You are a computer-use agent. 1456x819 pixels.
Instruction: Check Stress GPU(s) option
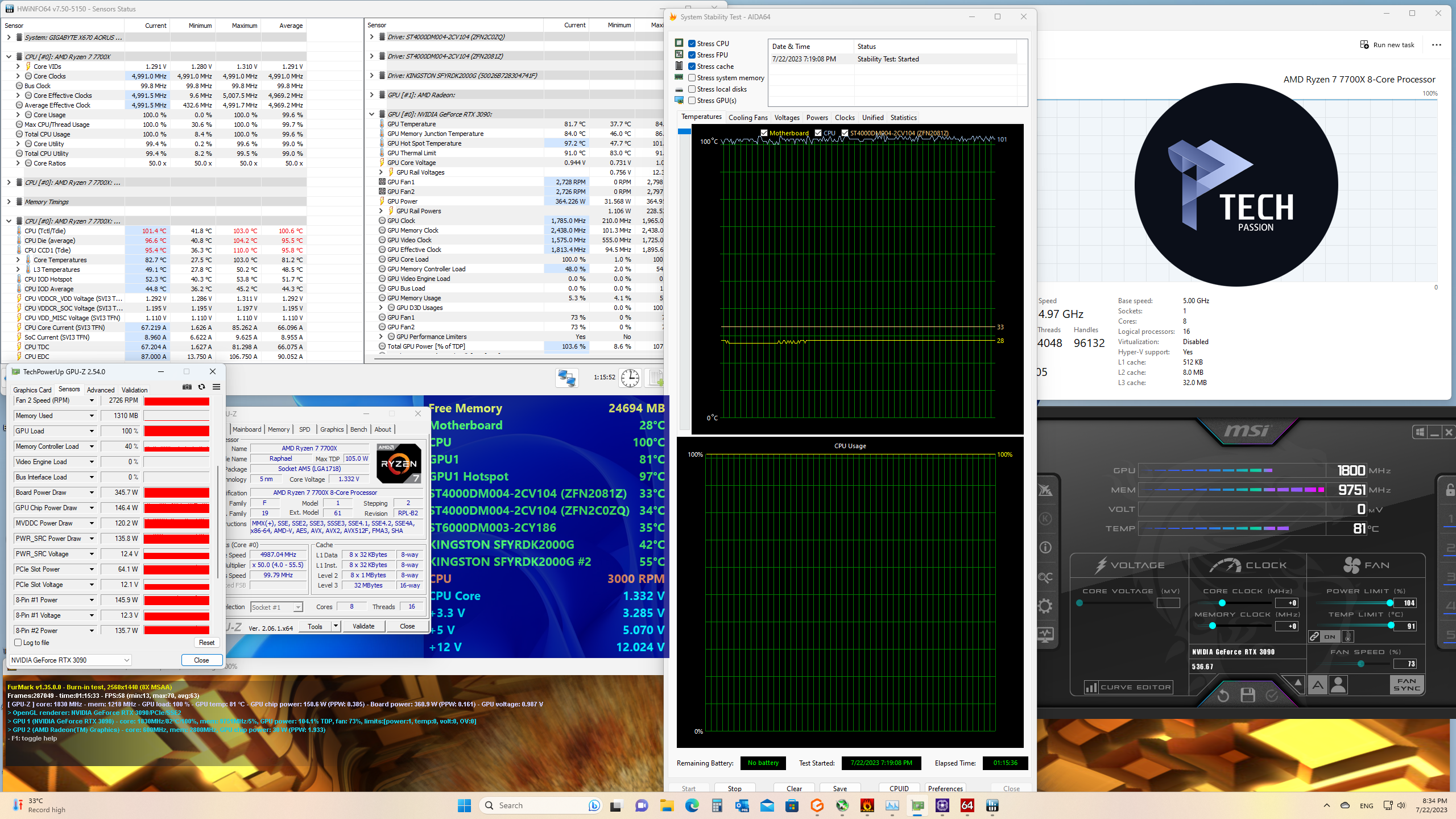[692, 101]
